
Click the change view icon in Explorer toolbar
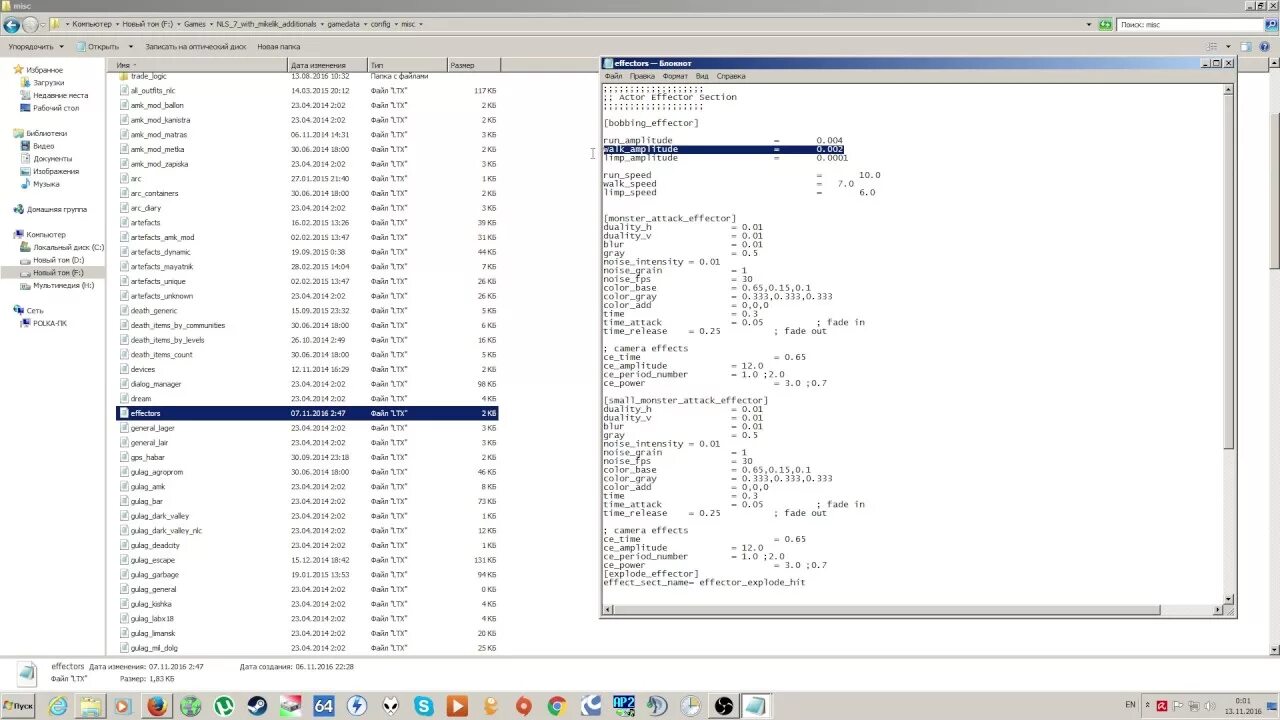tap(1213, 46)
